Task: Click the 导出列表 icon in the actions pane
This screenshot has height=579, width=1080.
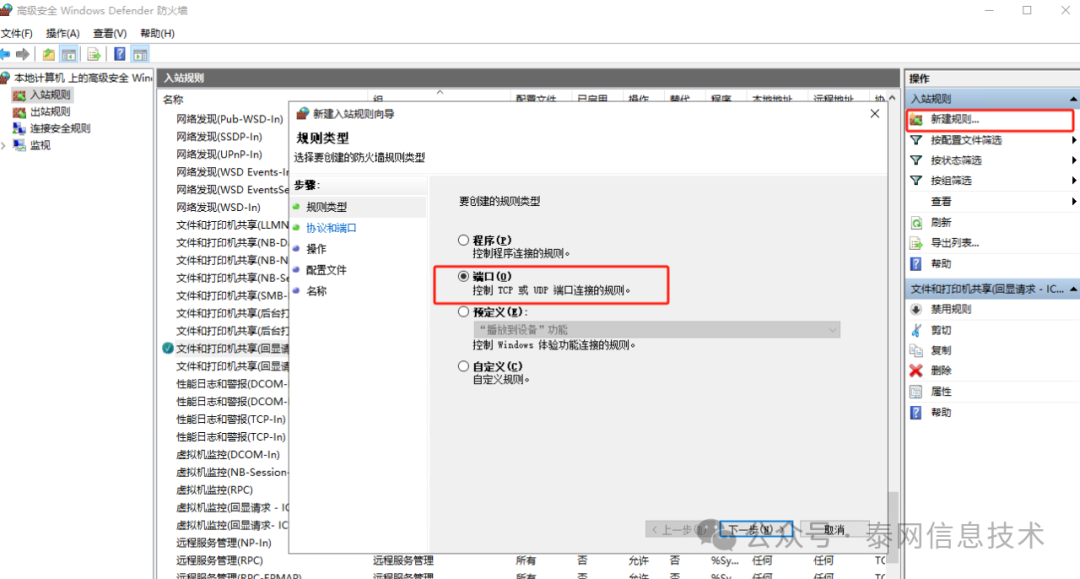Action: (916, 243)
